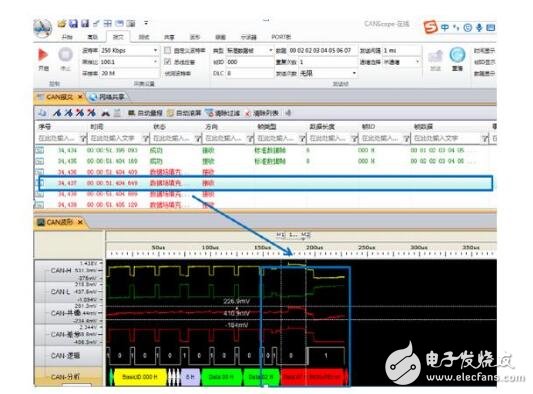Click the M1 cursor marker on the time ruler

(280, 235)
